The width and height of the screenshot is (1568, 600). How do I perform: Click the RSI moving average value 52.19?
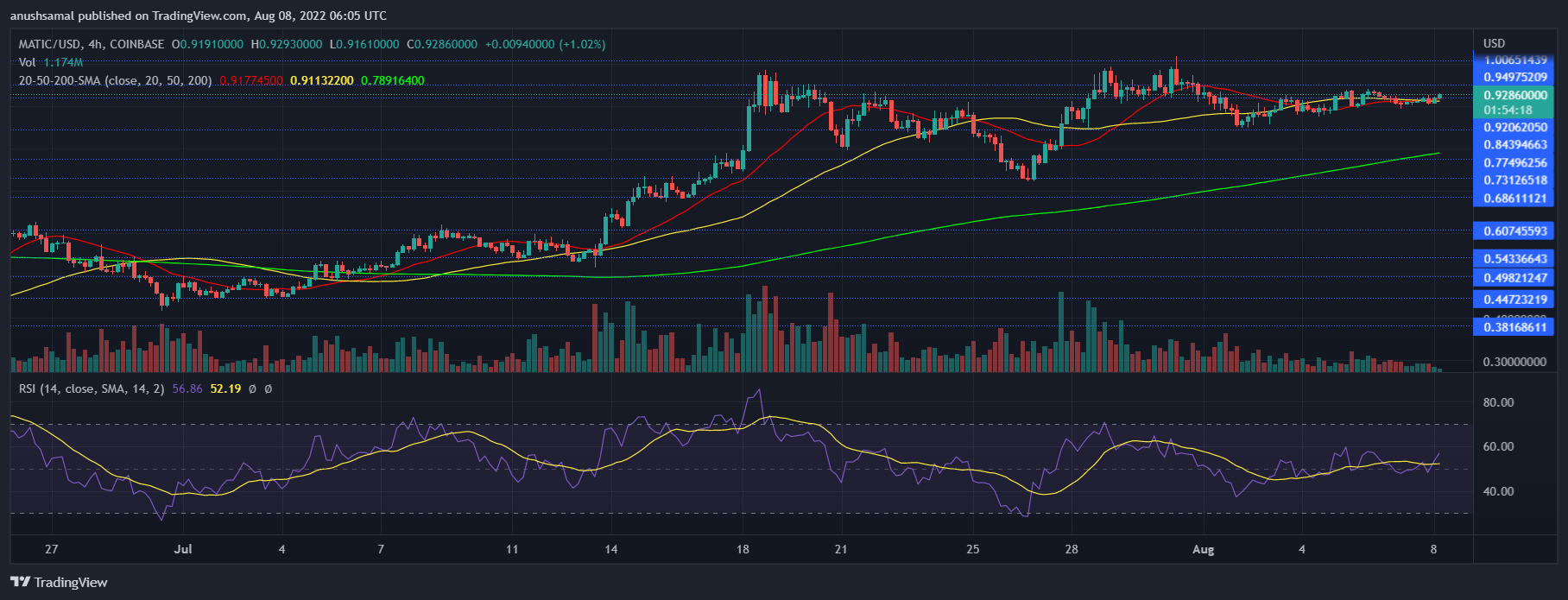tap(225, 388)
